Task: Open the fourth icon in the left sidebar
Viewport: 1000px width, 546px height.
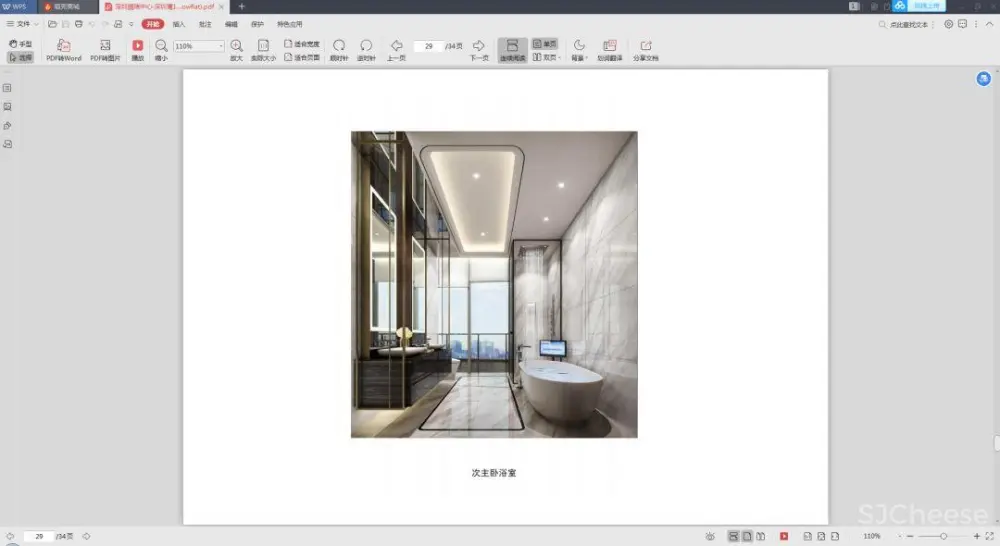Action: [8, 144]
